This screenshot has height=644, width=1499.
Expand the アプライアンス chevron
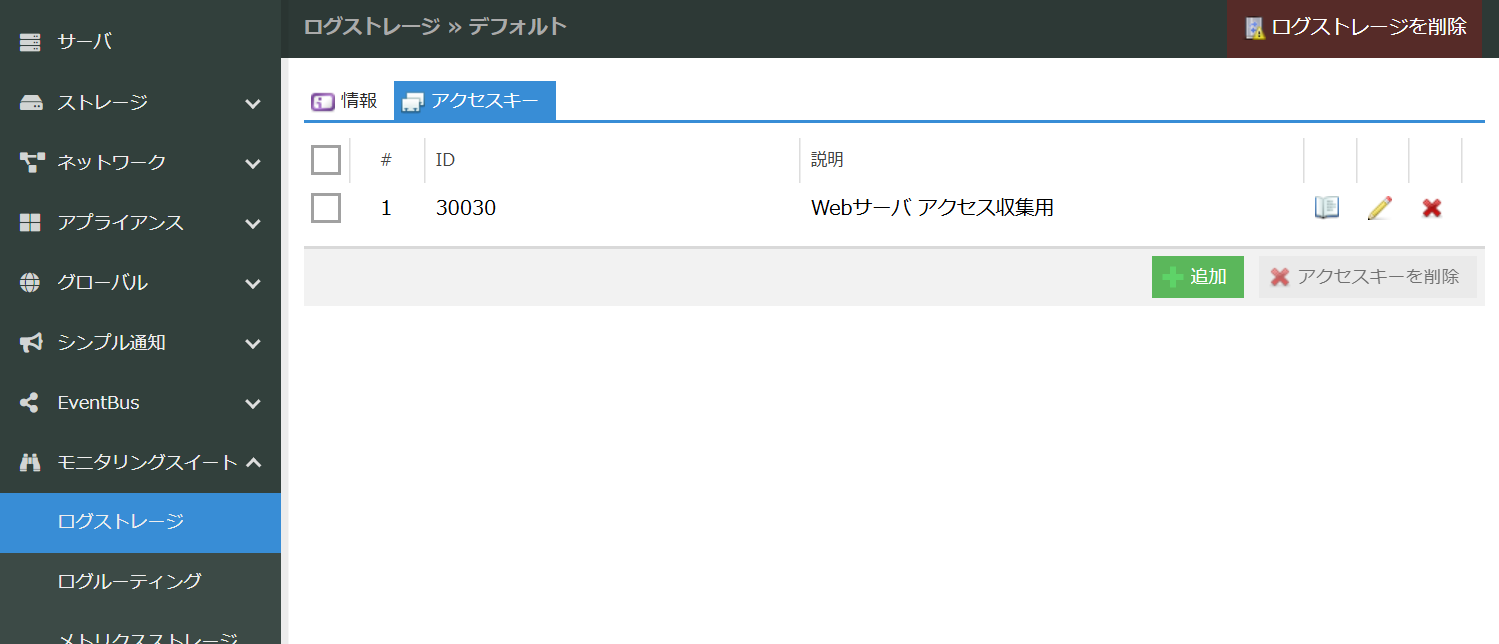point(253,223)
